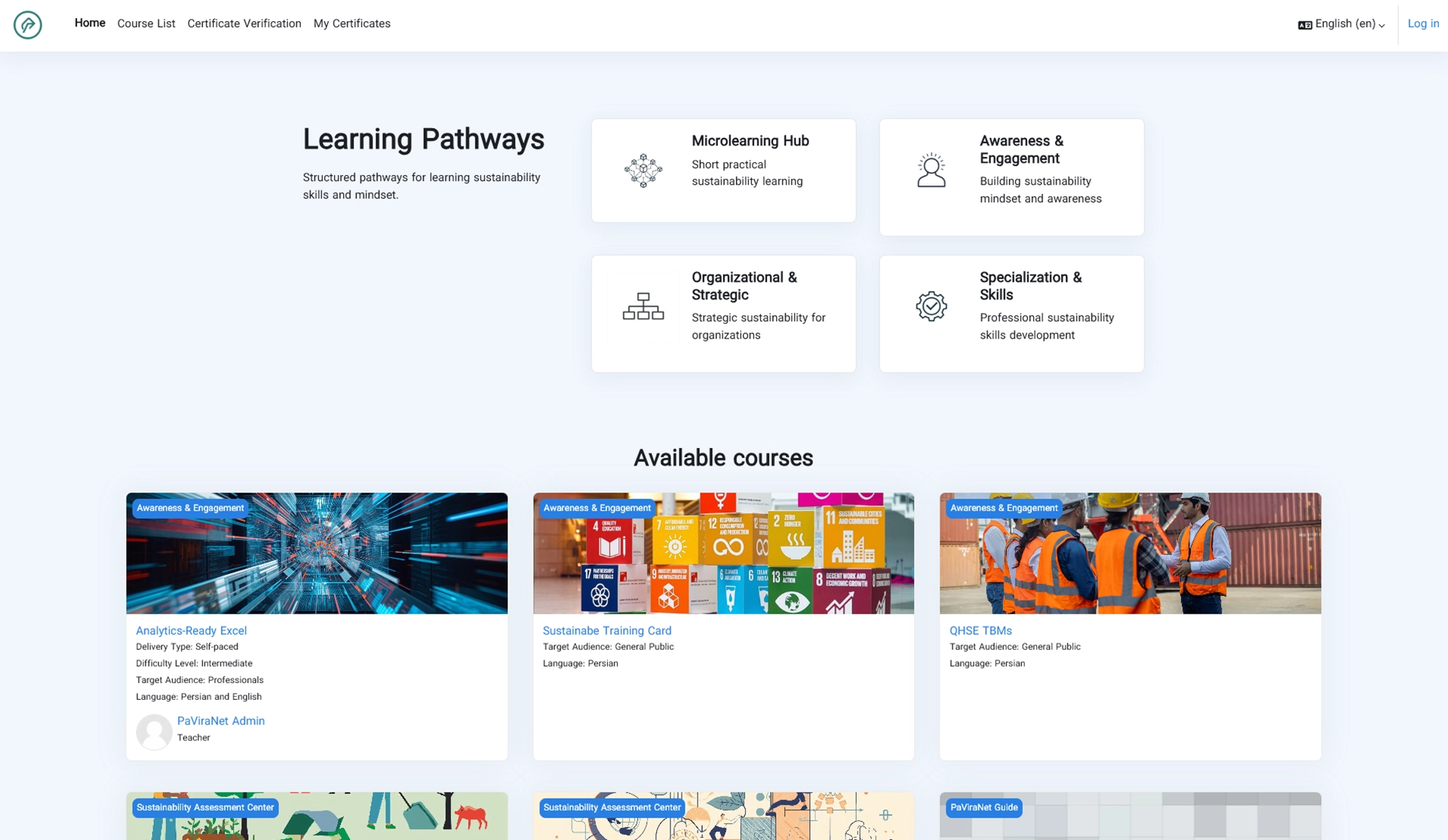This screenshot has width=1448, height=840.
Task: Click "Strategic sustainability for organizations" text
Action: click(x=759, y=326)
